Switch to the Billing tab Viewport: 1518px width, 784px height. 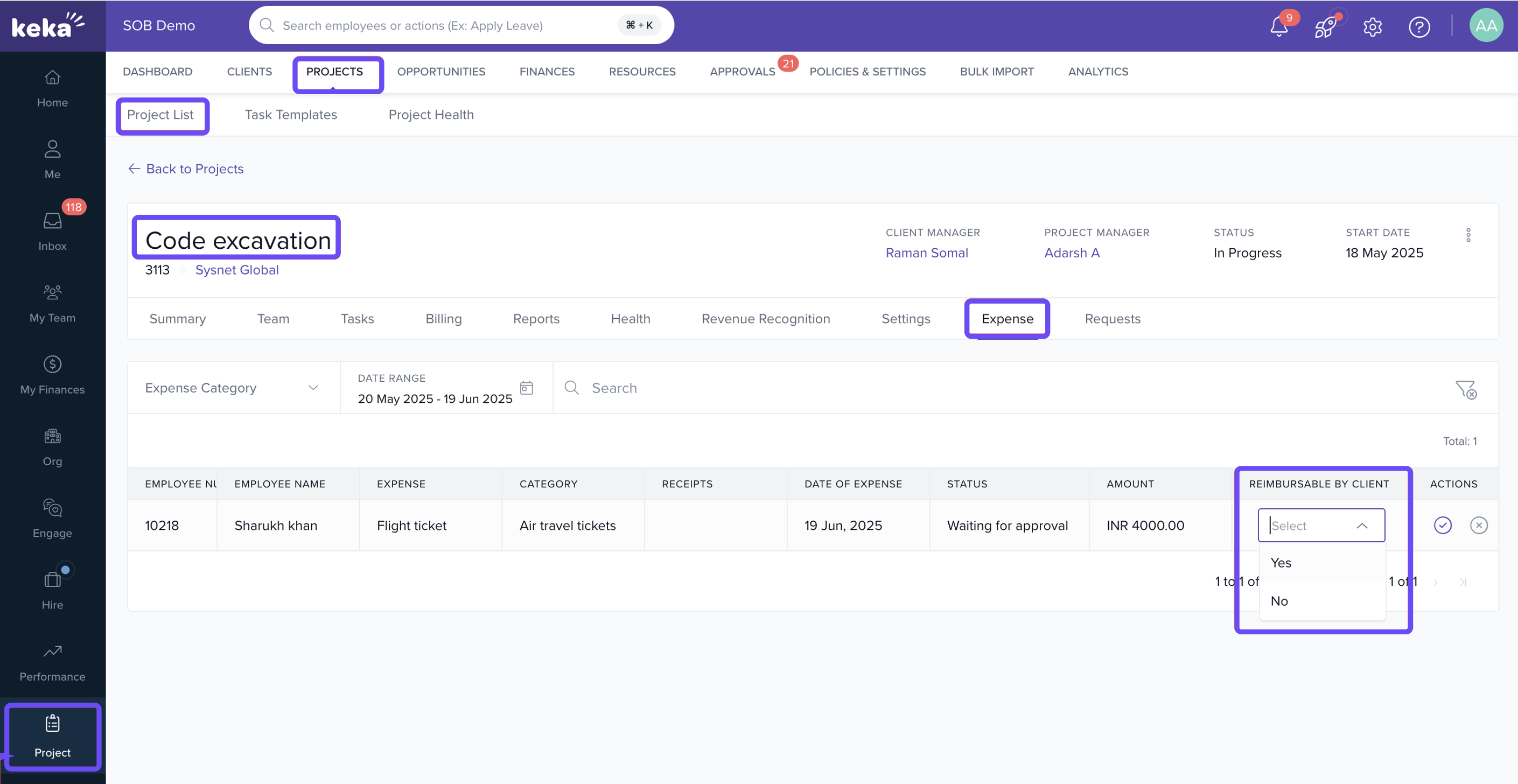pyautogui.click(x=443, y=318)
